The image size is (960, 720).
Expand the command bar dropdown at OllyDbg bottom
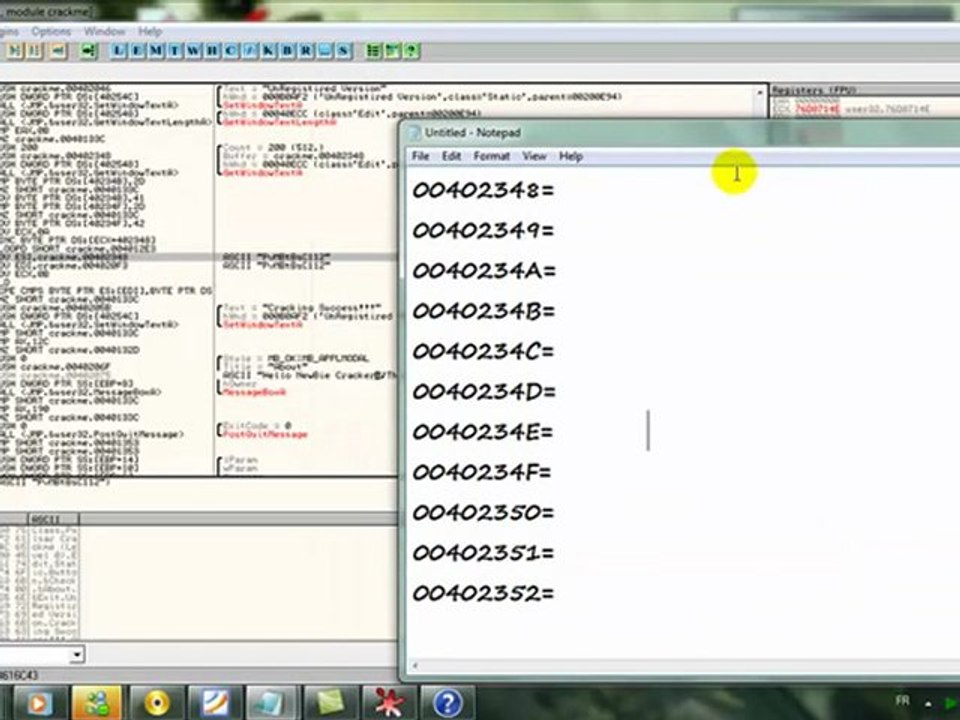coord(77,654)
